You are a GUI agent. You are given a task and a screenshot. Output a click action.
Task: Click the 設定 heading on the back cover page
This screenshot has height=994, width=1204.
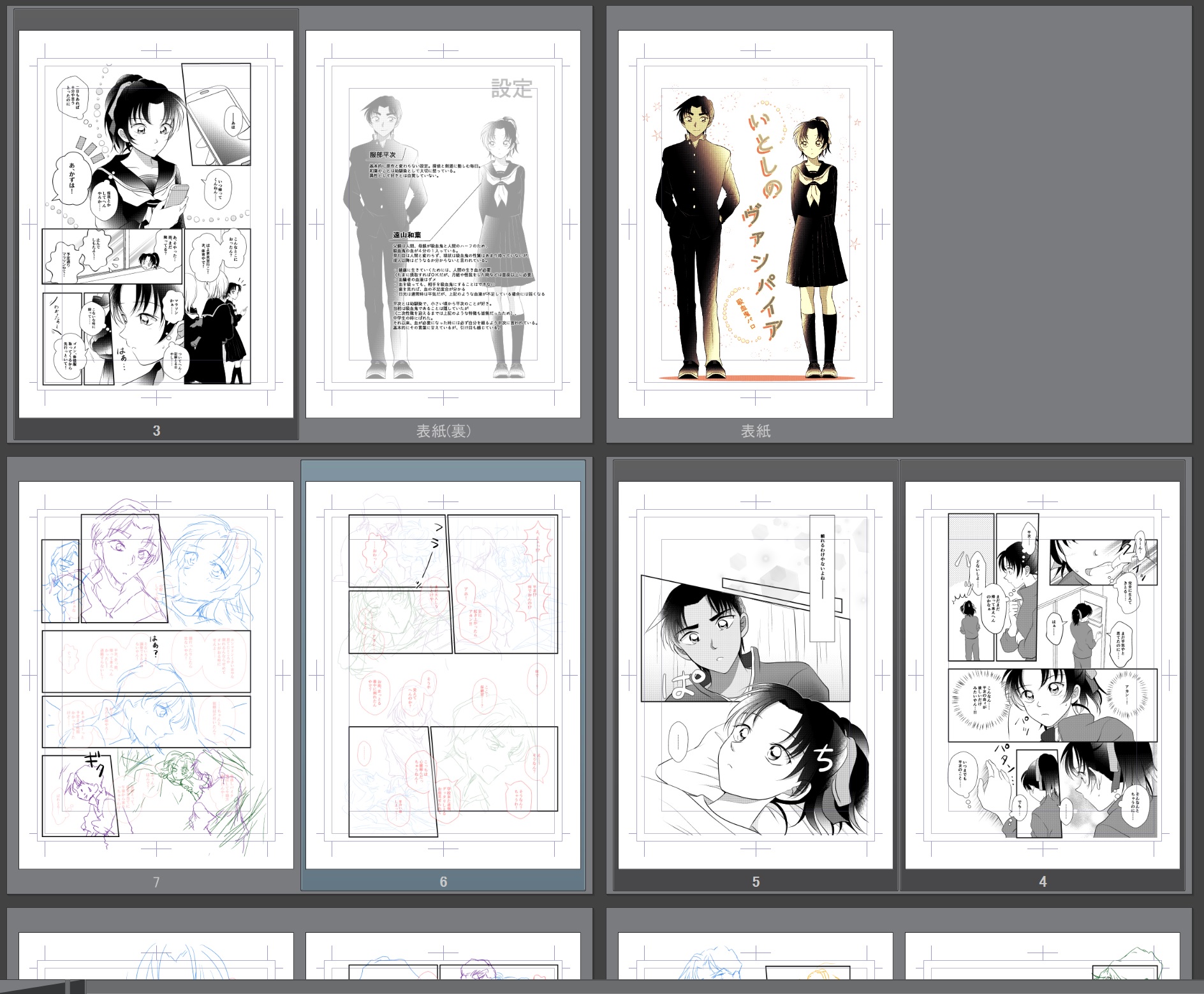511,89
